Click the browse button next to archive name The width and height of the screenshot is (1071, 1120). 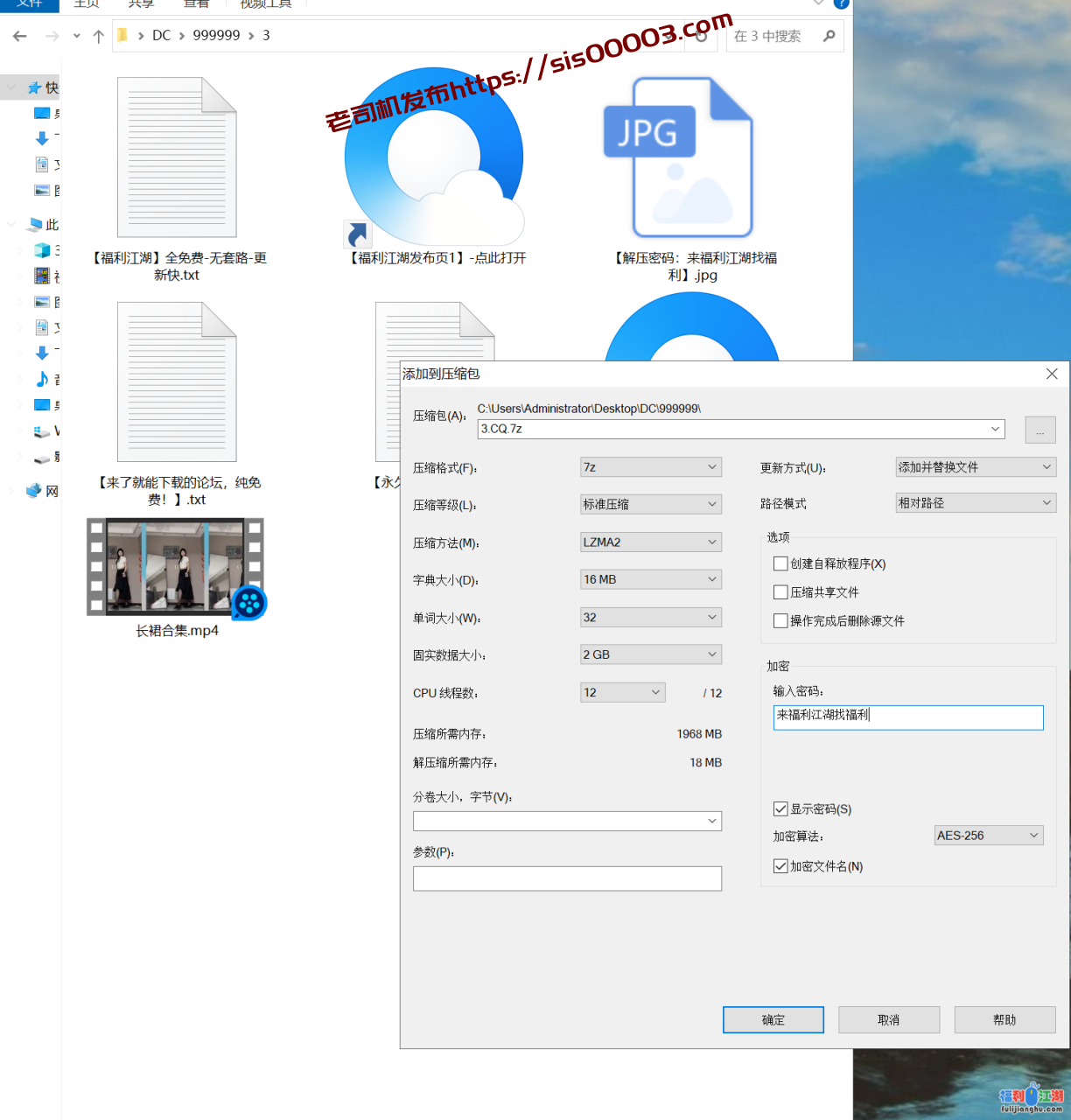click(x=1039, y=430)
